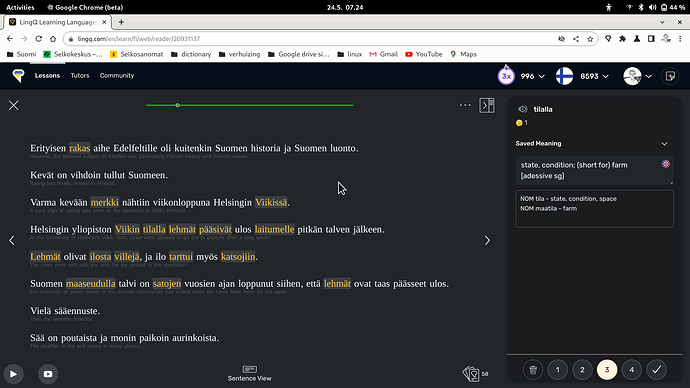Click the highlighted word maaseudulla
The height and width of the screenshot is (388, 690).
tap(91, 284)
